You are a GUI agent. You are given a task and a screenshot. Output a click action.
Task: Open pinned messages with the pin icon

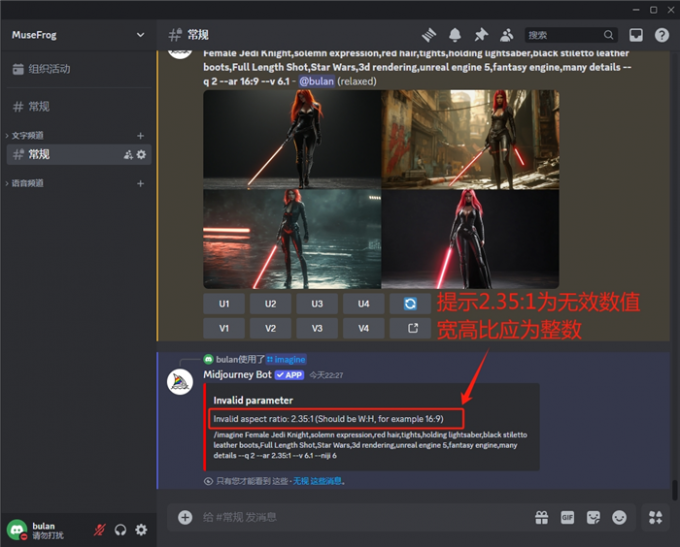(481, 35)
